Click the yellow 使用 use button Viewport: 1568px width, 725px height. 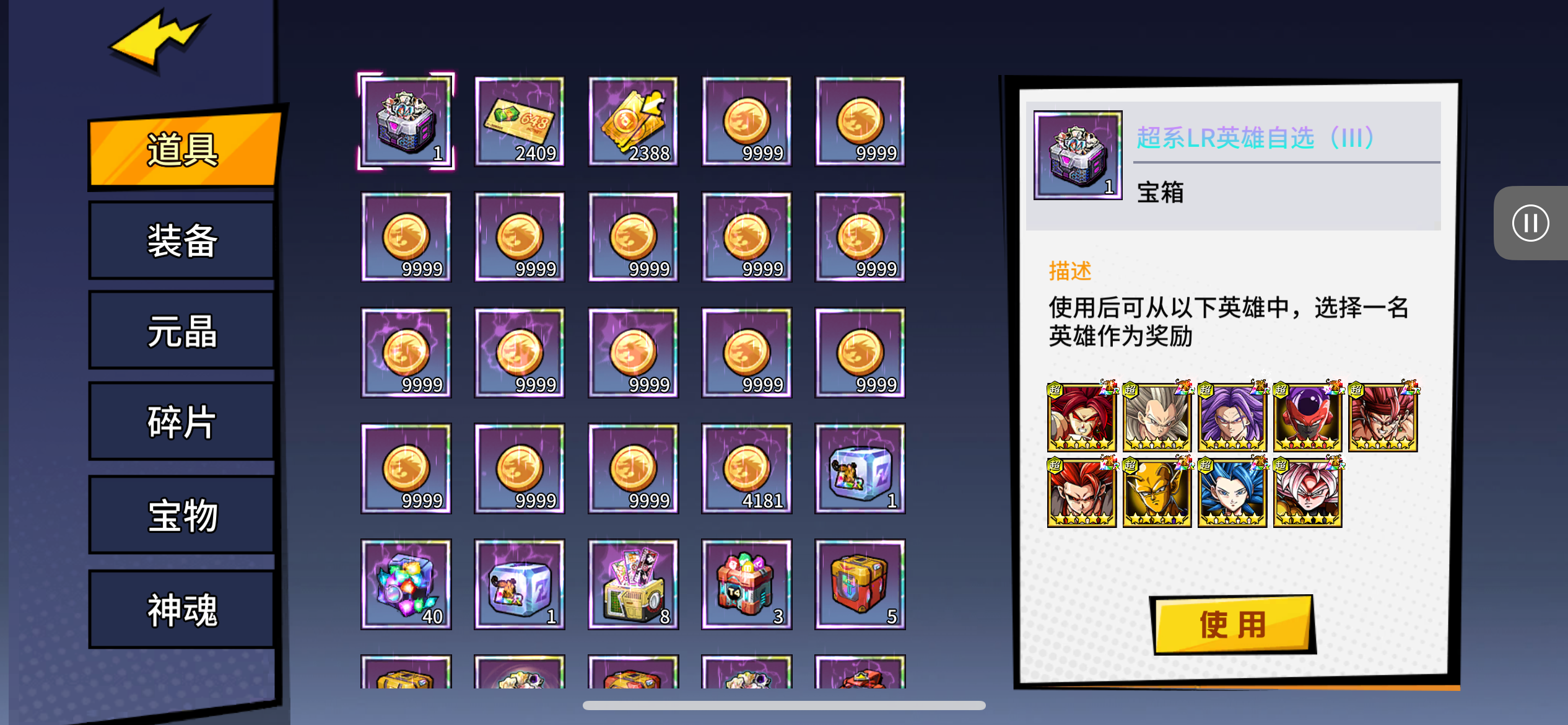pyautogui.click(x=1232, y=625)
